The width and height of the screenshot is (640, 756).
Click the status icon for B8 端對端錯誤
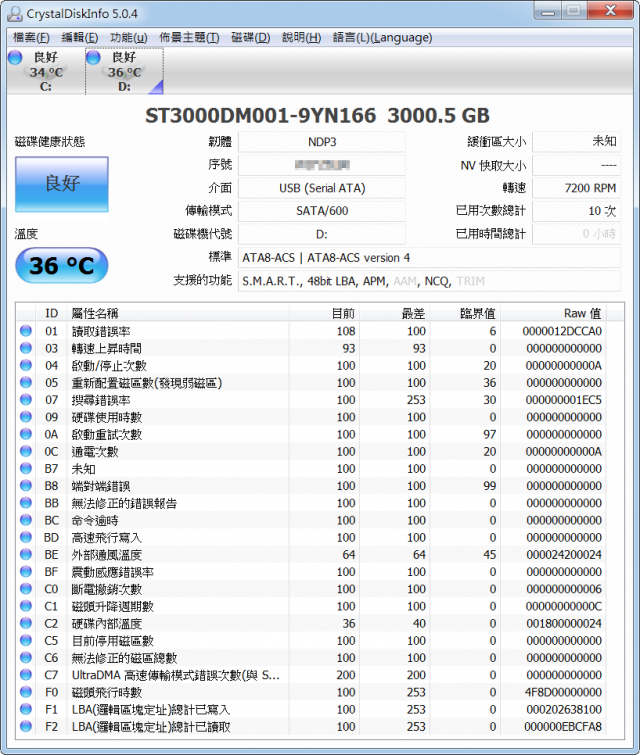pyautogui.click(x=26, y=486)
